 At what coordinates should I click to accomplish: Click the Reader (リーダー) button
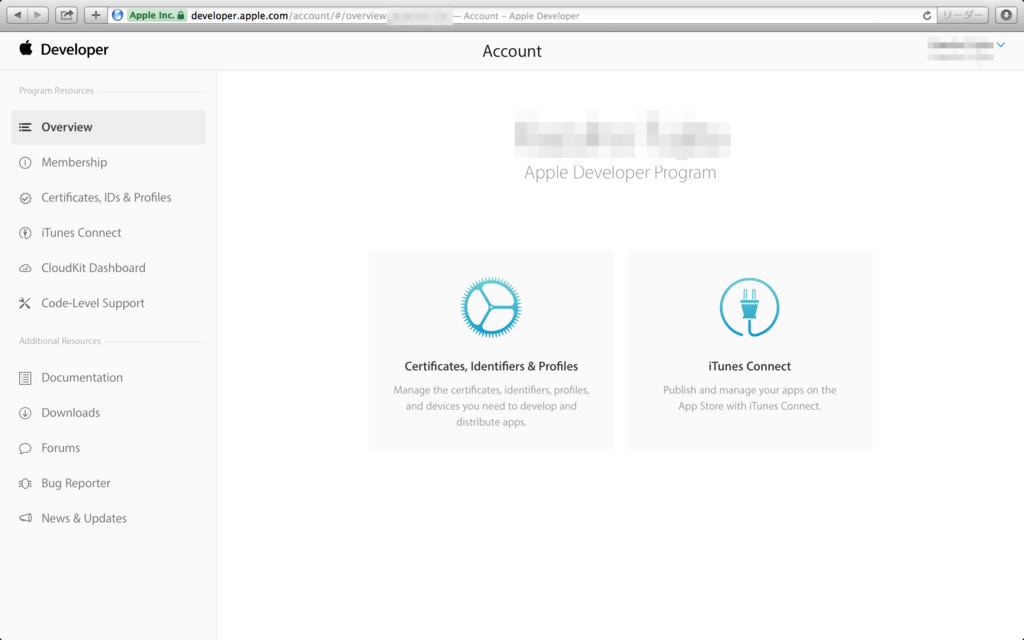pyautogui.click(x=963, y=15)
